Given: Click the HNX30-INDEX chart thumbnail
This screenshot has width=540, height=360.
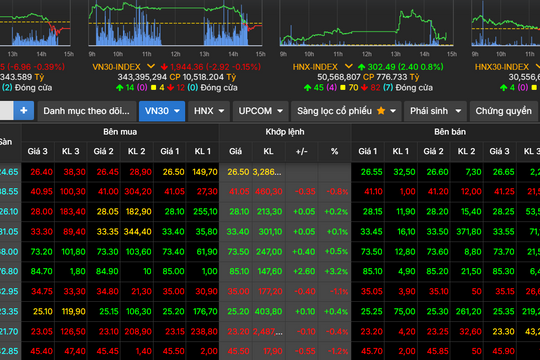Looking at the screenshot, I should click(x=506, y=24).
